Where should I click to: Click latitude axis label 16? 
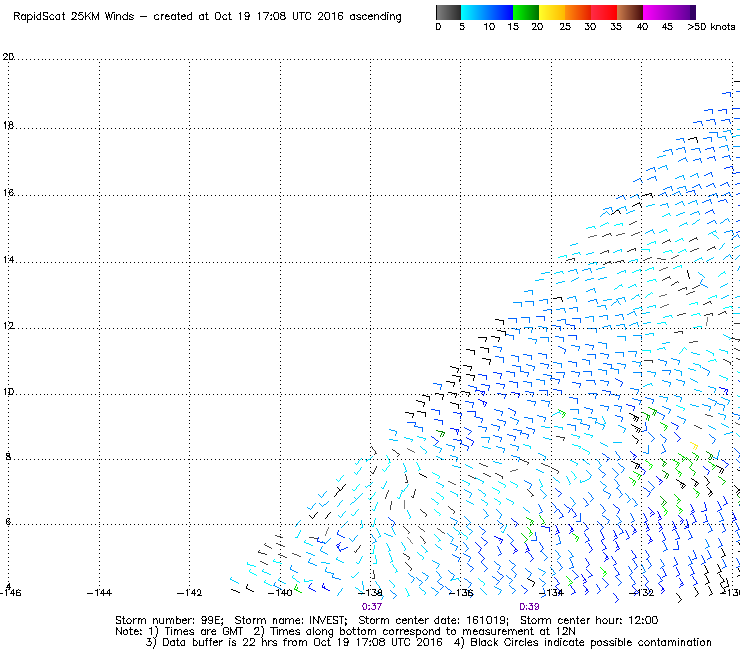pyautogui.click(x=8, y=193)
